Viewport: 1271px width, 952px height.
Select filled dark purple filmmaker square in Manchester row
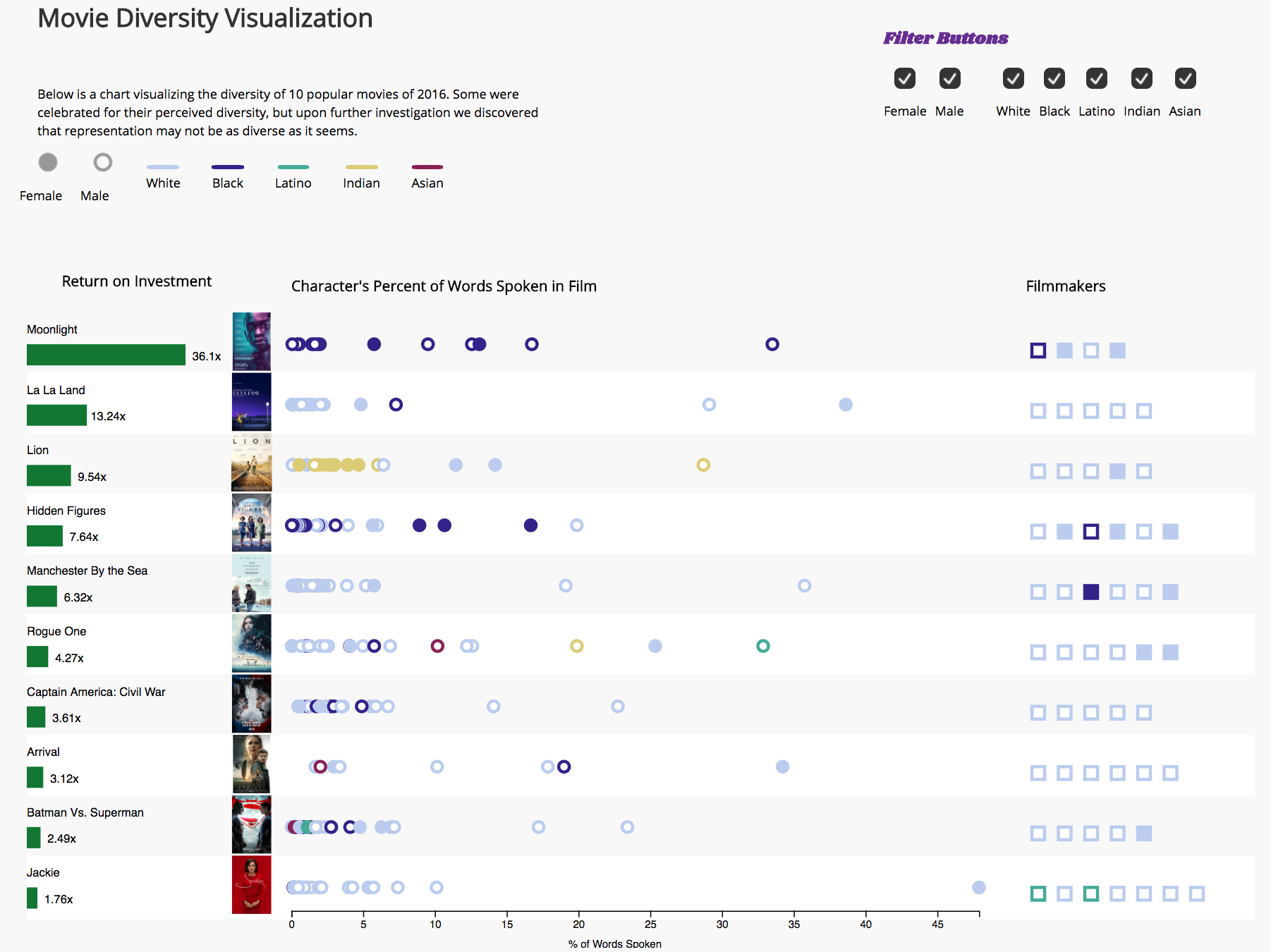tap(1090, 592)
